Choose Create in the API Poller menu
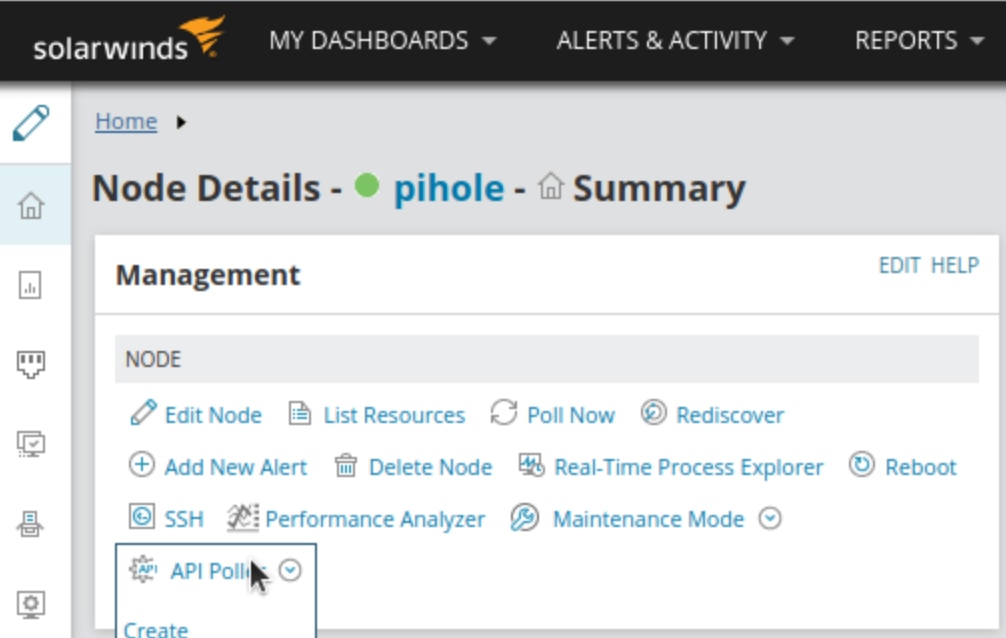The height and width of the screenshot is (638, 1006). pos(156,629)
